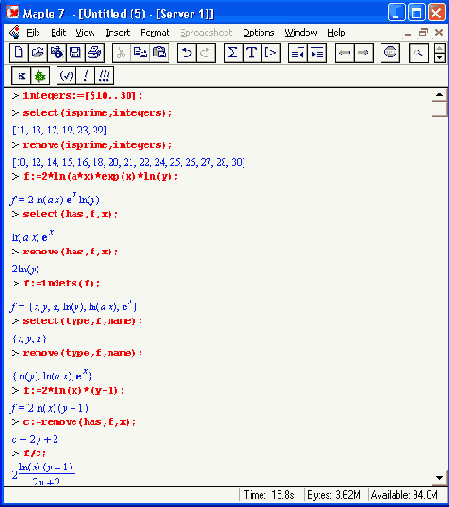Execute whole worksheet with triple exclamation icon
The width and height of the screenshot is (449, 507).
click(x=104, y=76)
